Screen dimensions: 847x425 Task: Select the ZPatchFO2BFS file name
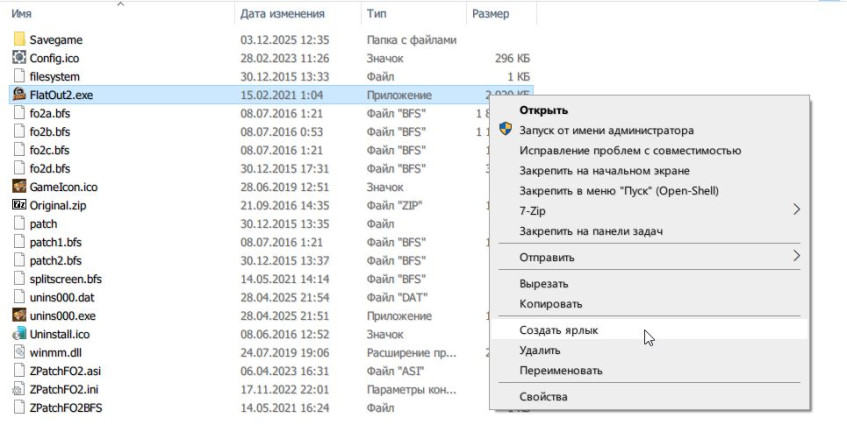66,408
